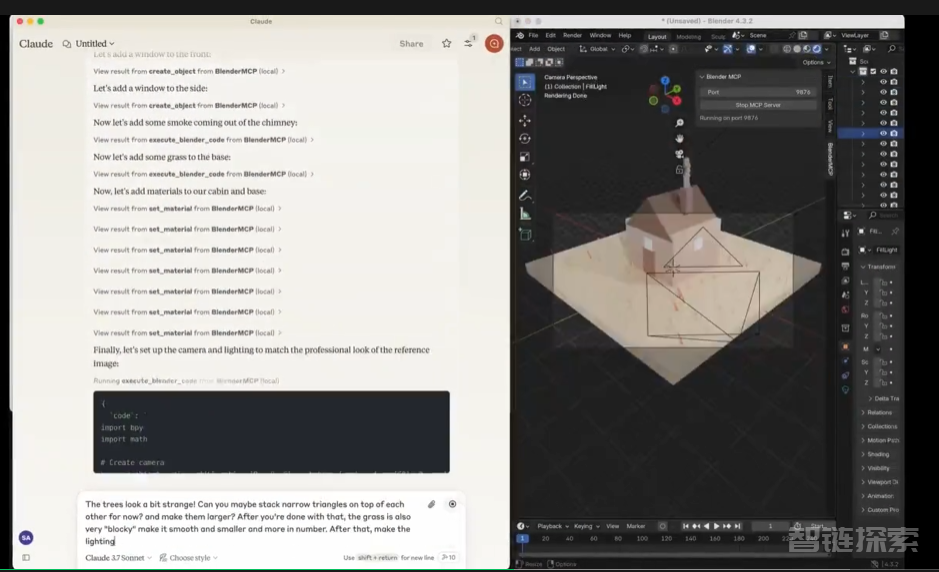939x572 pixels.
Task: Select the Measure tool
Action: click(x=525, y=214)
